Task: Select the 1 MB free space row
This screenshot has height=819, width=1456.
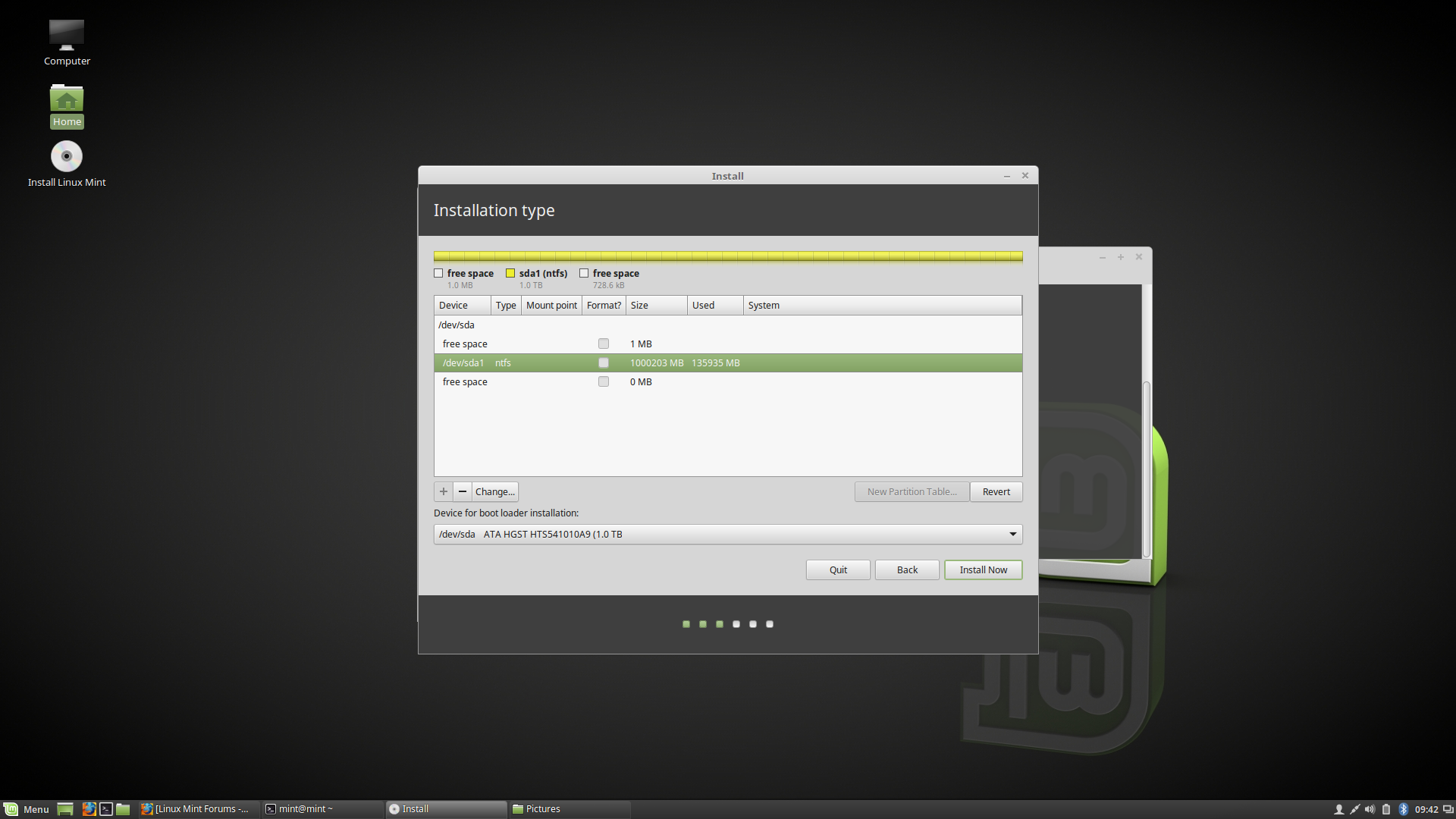Action: tap(728, 344)
